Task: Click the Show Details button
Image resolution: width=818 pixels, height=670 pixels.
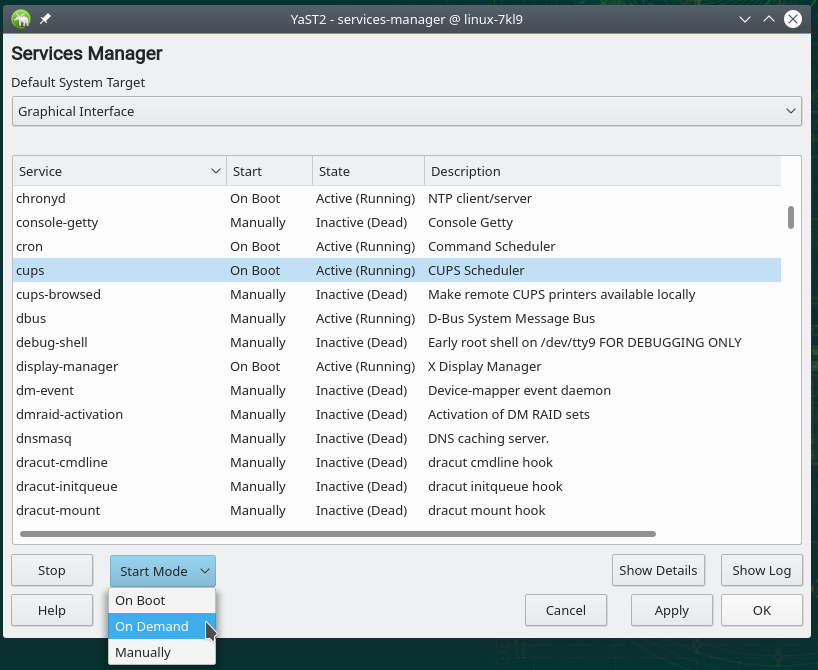Action: point(657,570)
